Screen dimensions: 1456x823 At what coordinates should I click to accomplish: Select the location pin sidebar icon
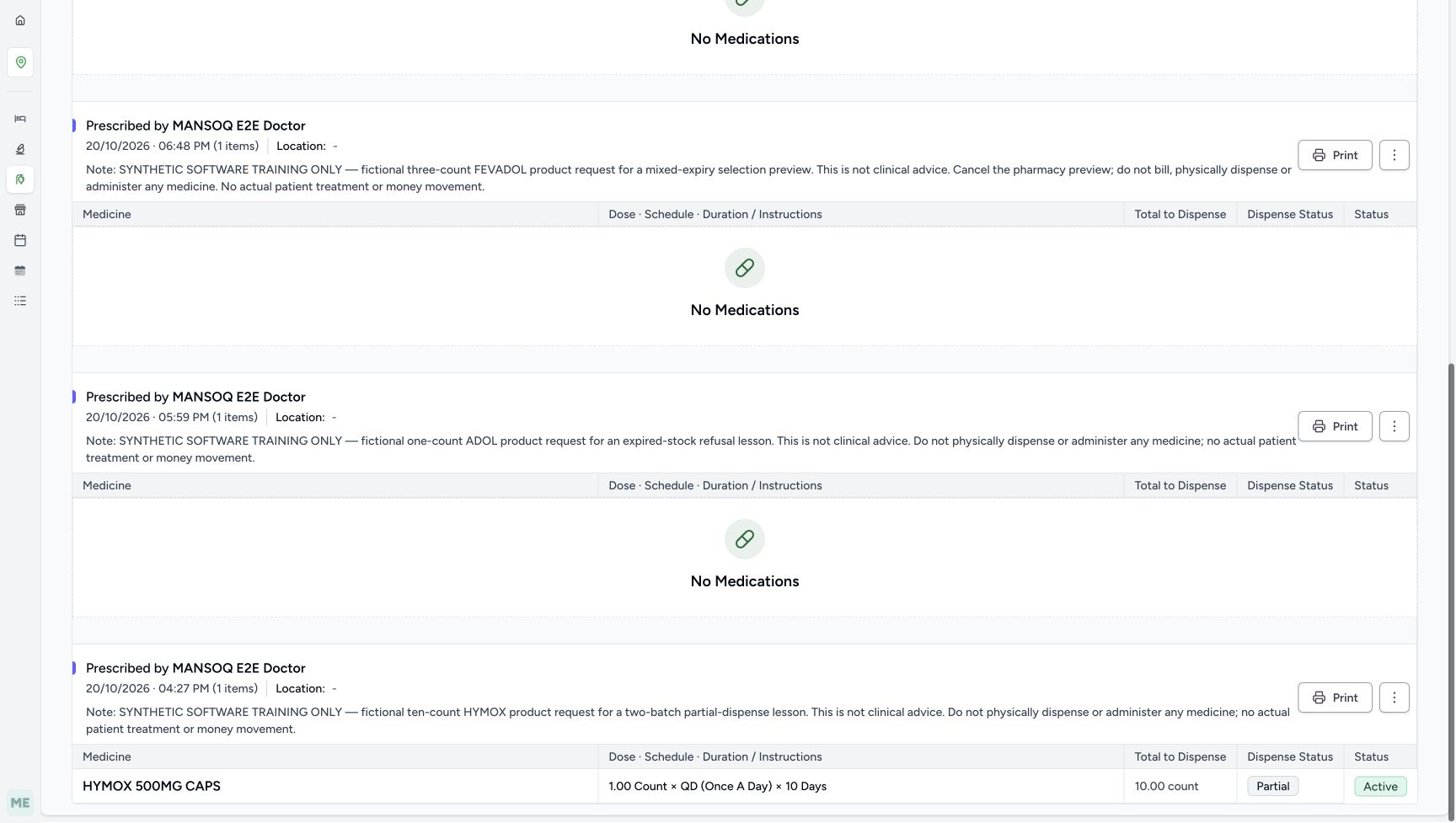20,62
